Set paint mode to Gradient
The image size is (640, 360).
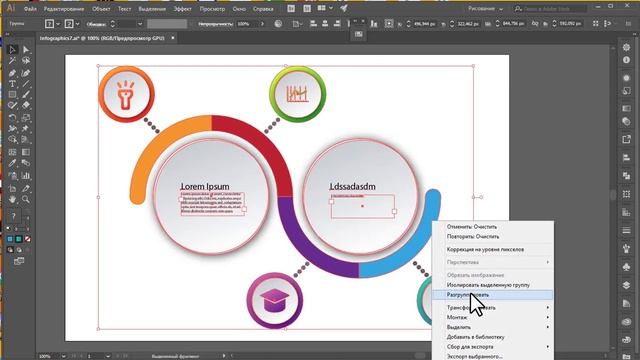19,239
